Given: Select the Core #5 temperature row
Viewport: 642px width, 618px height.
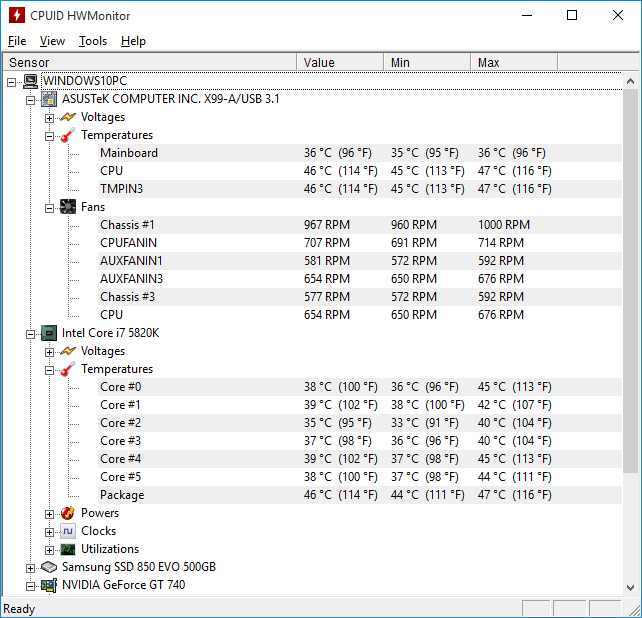Looking at the screenshot, I should [x=360, y=477].
